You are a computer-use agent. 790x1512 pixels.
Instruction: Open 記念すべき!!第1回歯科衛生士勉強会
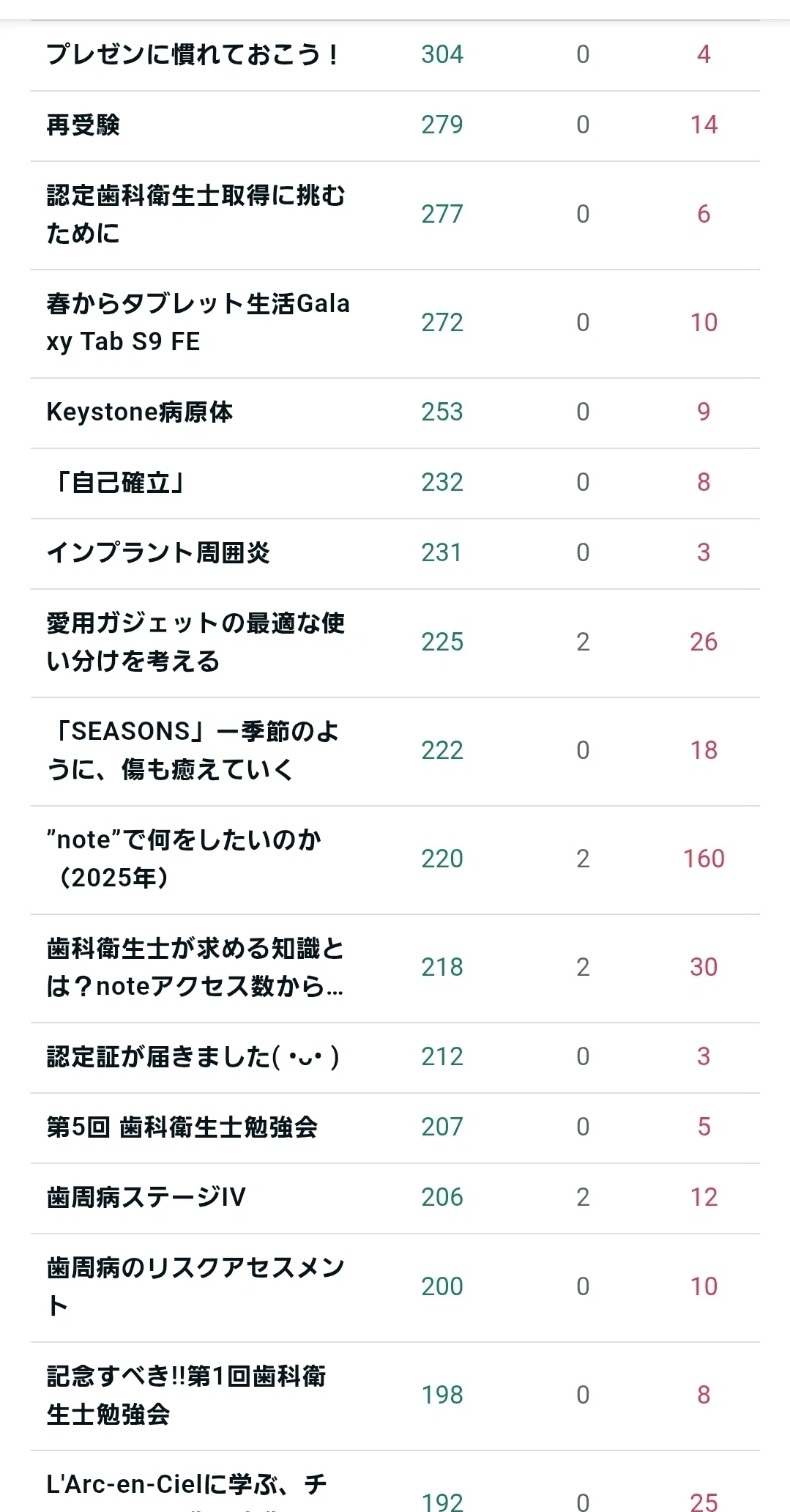pos(186,1396)
